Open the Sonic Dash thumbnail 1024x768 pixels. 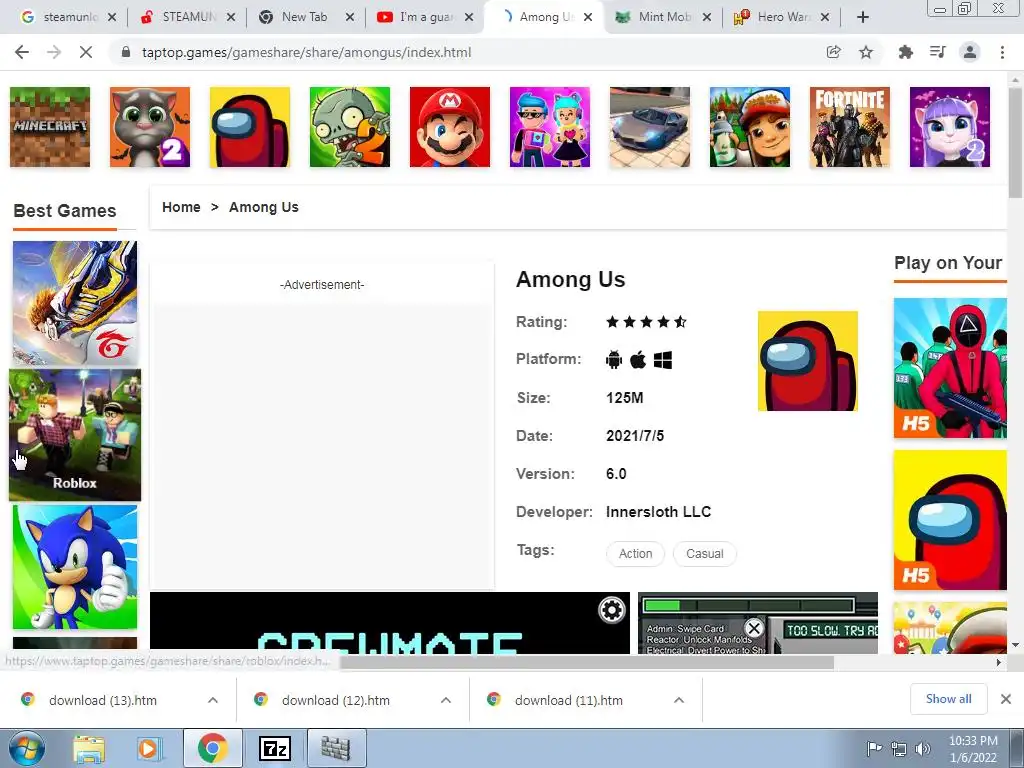75,567
